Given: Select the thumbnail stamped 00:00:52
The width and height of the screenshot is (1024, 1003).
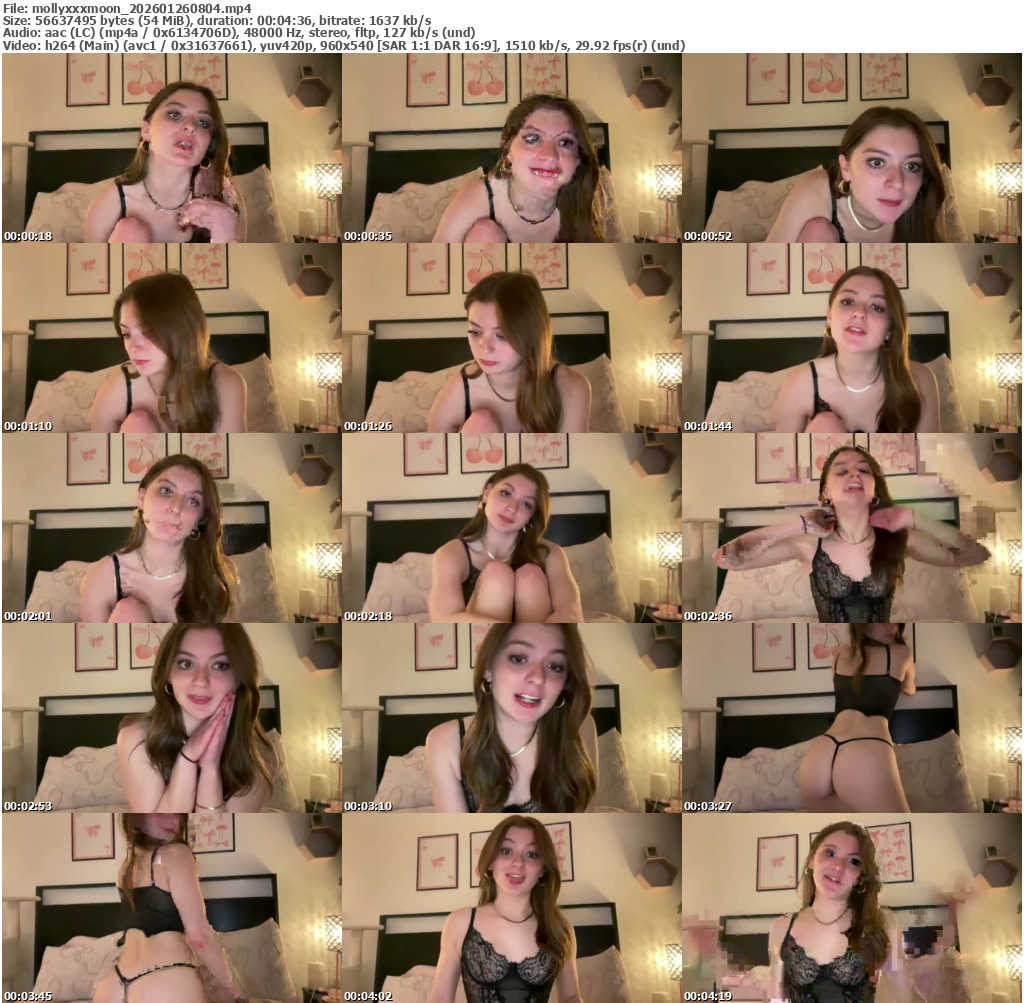Looking at the screenshot, I should (852, 148).
